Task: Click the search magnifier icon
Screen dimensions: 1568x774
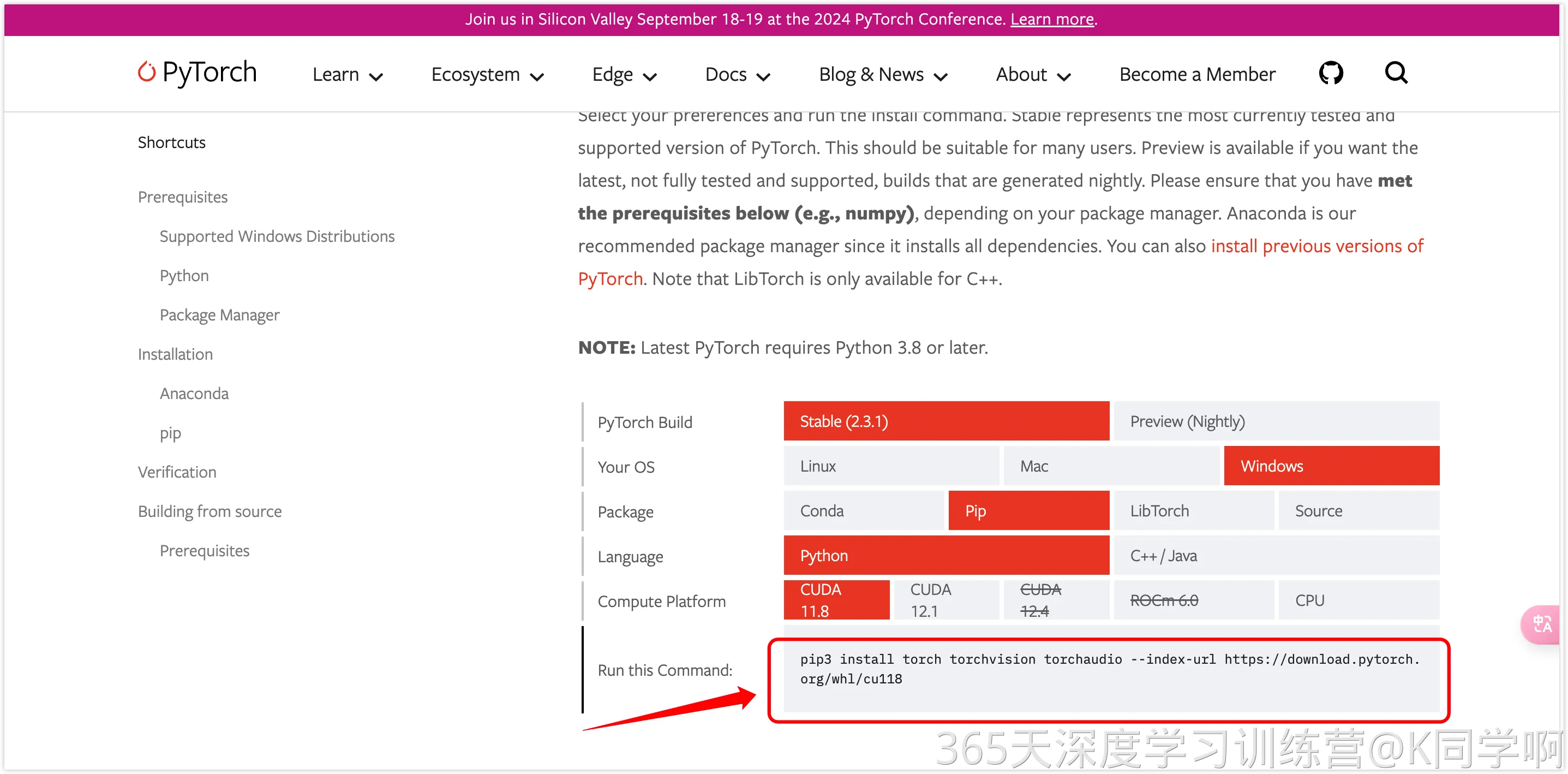Action: (x=1396, y=73)
